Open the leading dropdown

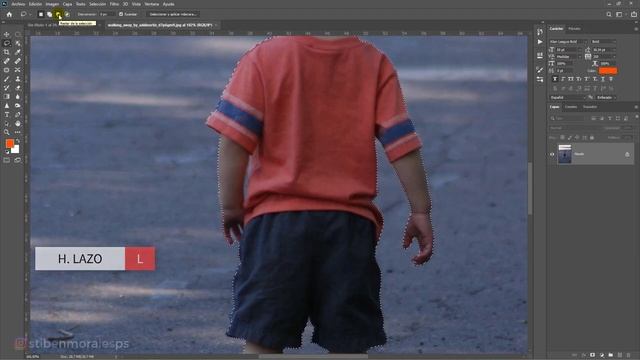(x=604, y=49)
